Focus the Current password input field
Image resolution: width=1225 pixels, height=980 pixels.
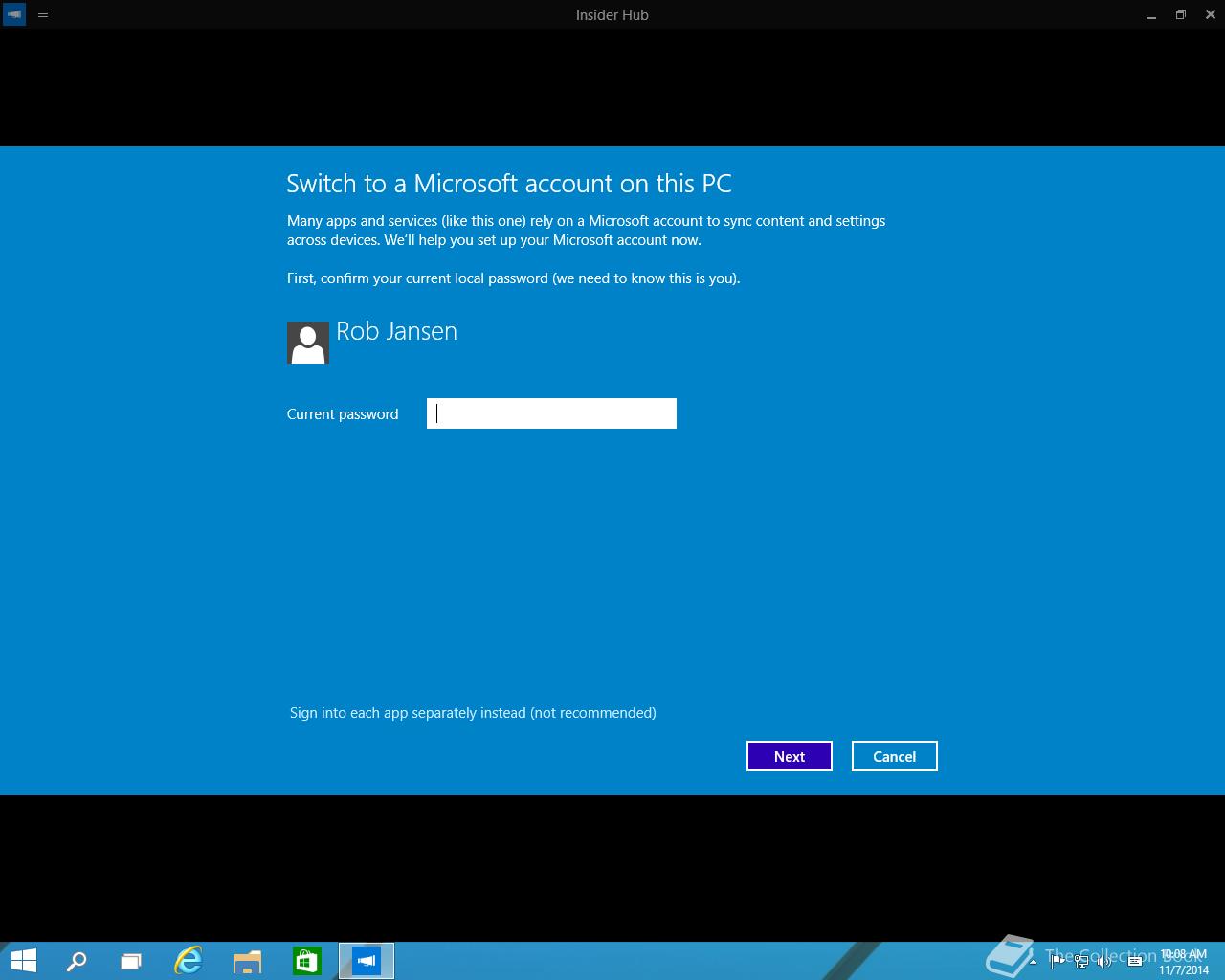551,413
